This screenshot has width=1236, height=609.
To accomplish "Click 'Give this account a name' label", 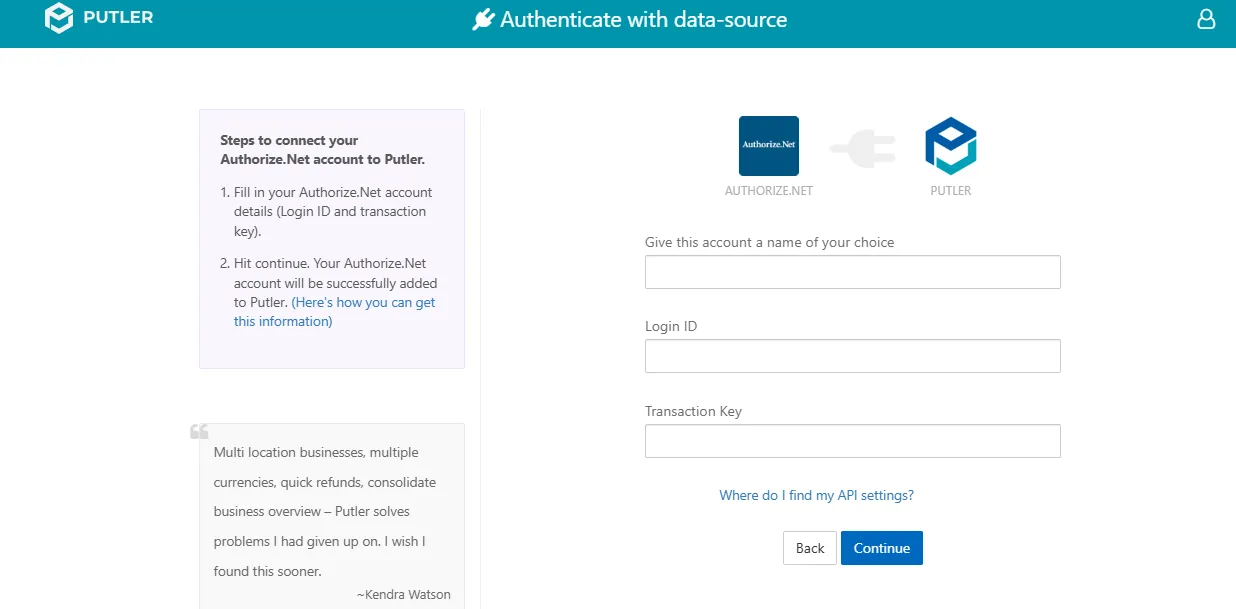I will click(x=770, y=242).
